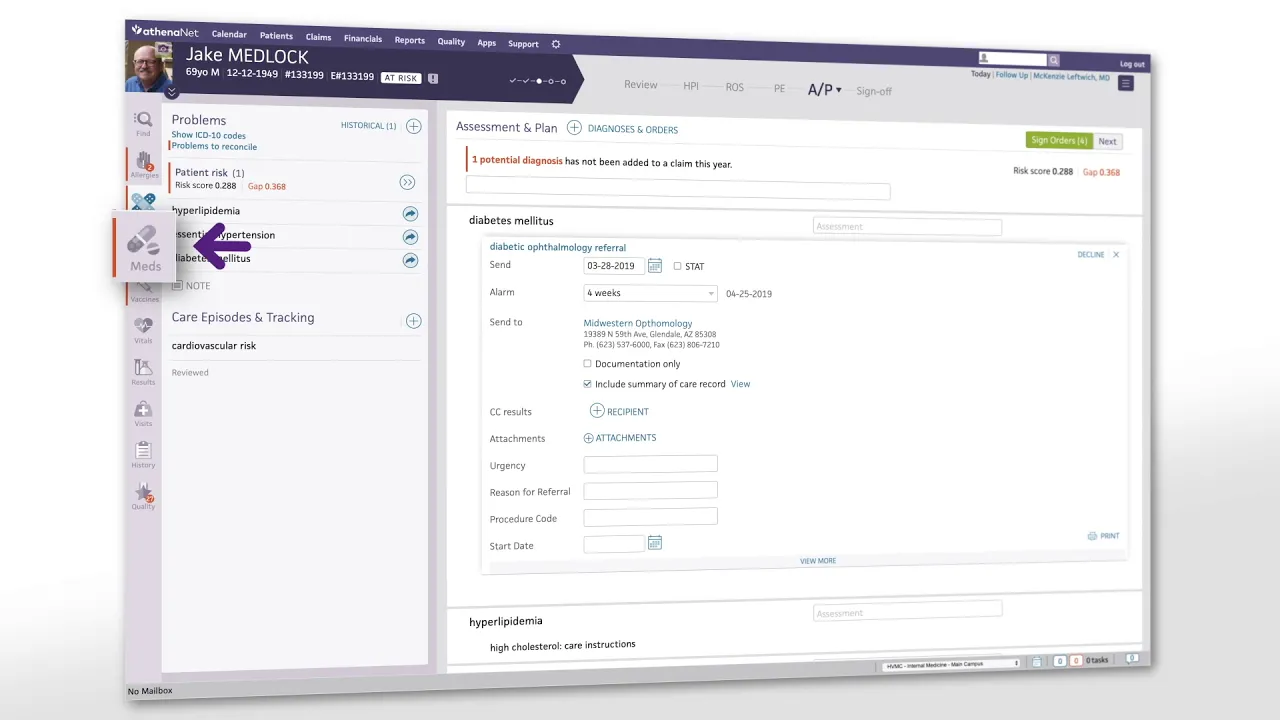The height and width of the screenshot is (720, 1280).
Task: Open the Visits sidebar section
Action: point(143,414)
